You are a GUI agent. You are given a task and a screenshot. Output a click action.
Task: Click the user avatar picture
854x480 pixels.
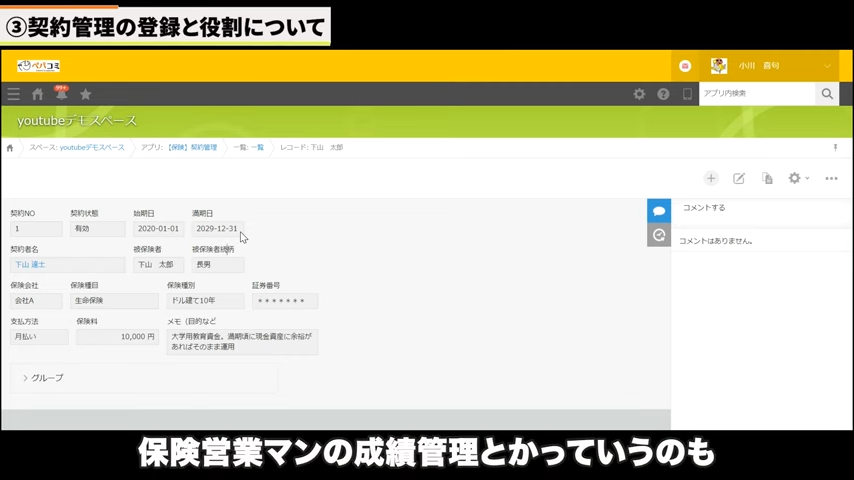(718, 66)
